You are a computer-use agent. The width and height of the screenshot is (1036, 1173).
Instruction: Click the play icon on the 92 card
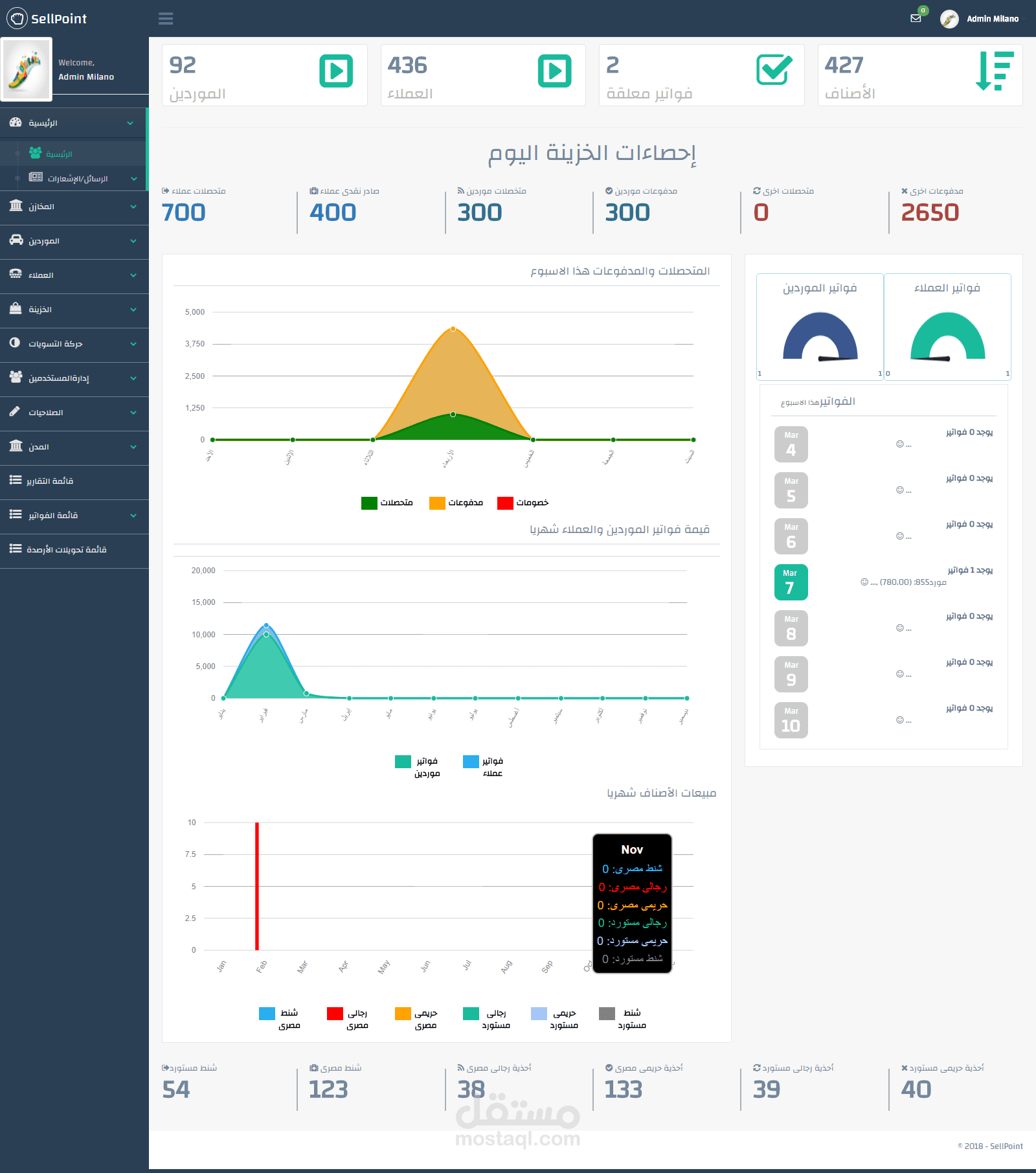(x=336, y=71)
